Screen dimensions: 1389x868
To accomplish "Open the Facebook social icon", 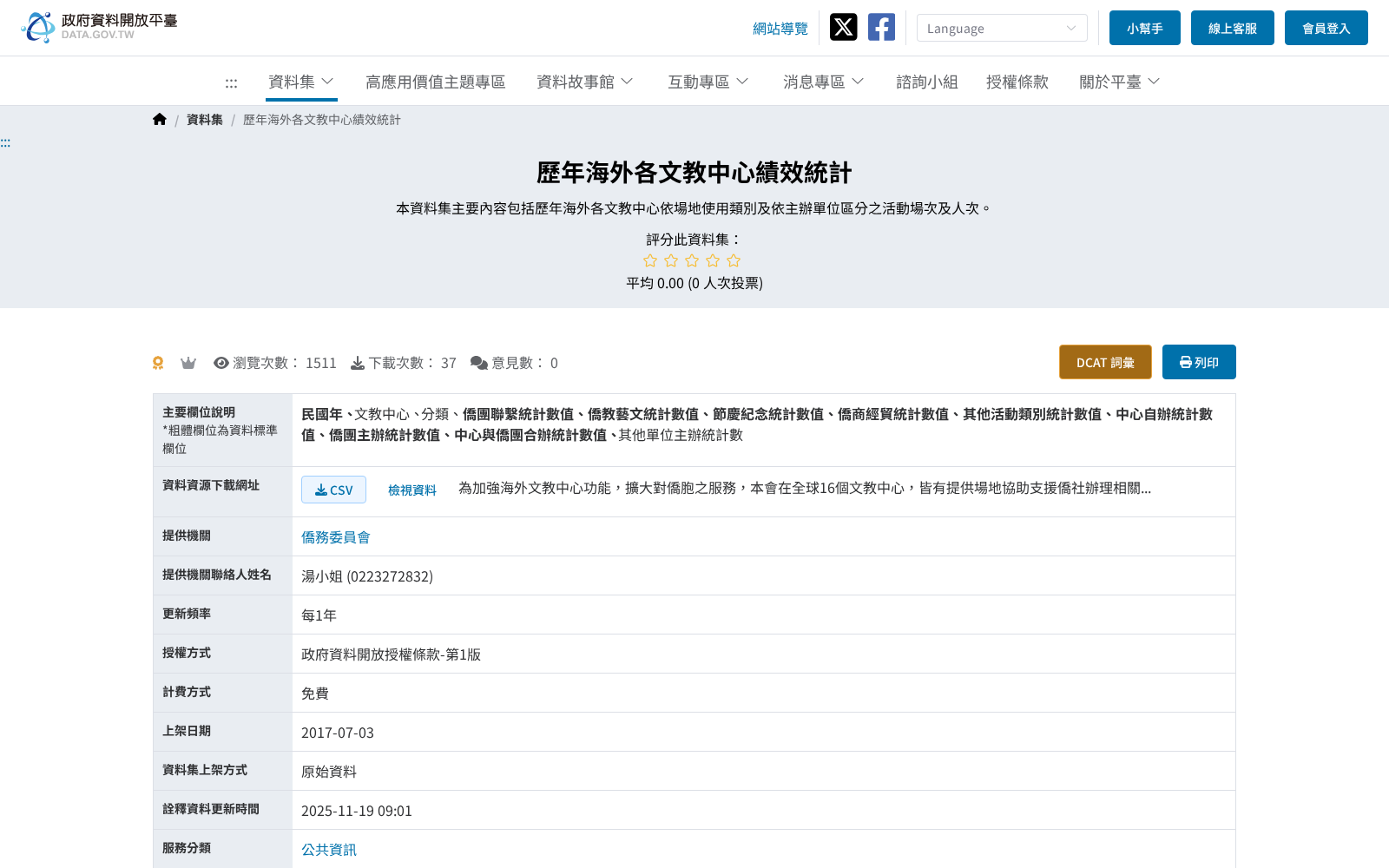I will pos(881,27).
